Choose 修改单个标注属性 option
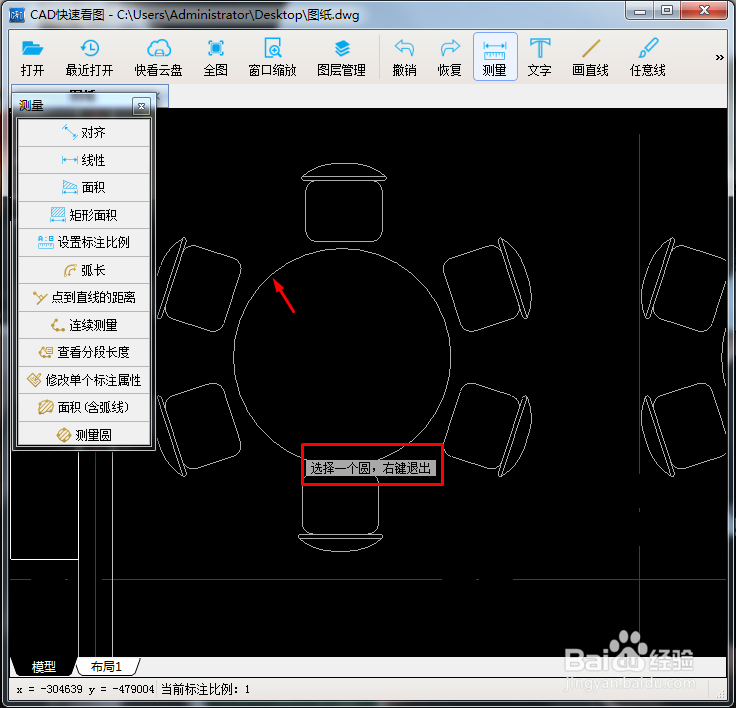The height and width of the screenshot is (708, 736). pyautogui.click(x=84, y=380)
